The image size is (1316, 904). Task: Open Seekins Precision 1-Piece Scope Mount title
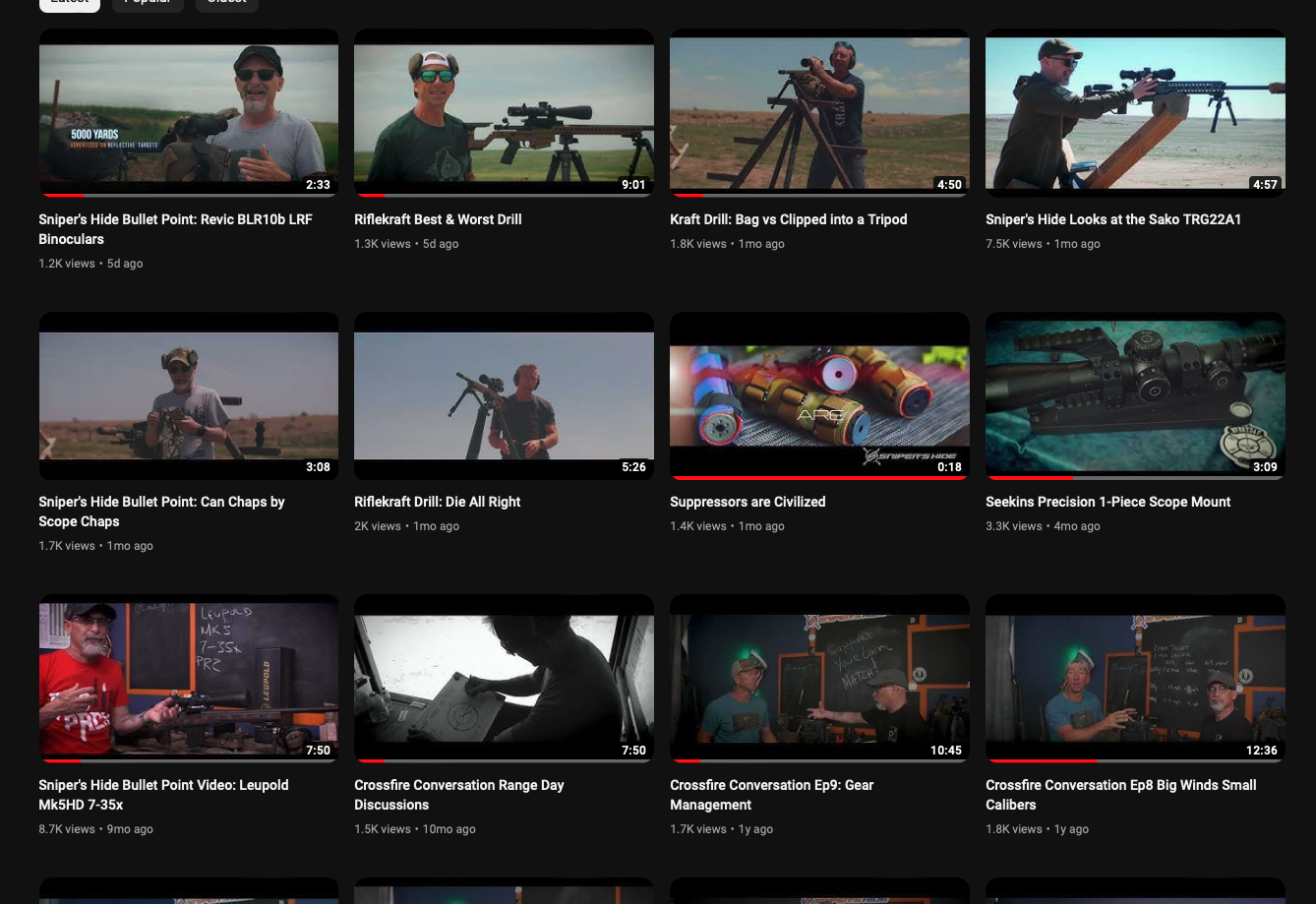[1107, 502]
